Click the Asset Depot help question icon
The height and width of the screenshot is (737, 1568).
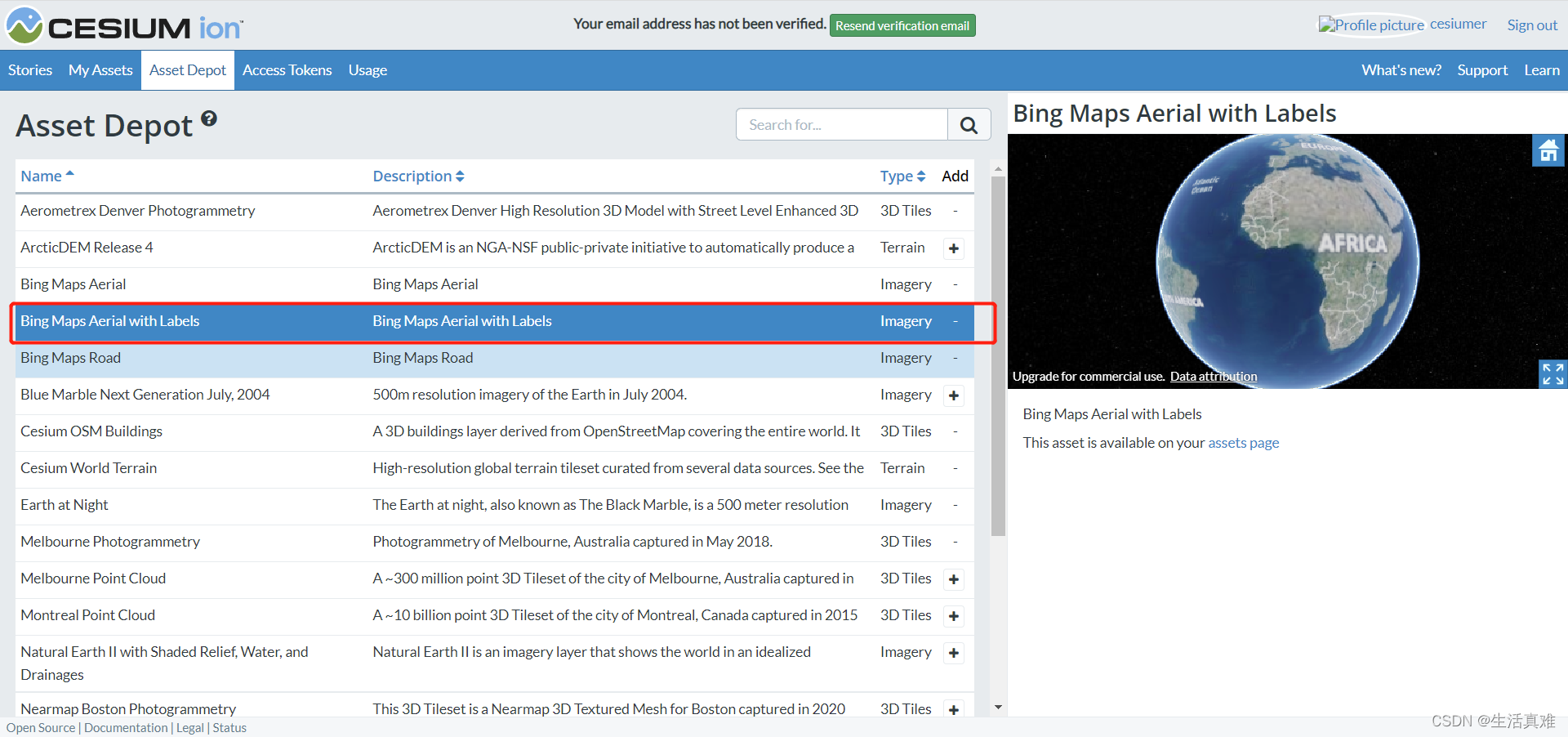[x=209, y=118]
